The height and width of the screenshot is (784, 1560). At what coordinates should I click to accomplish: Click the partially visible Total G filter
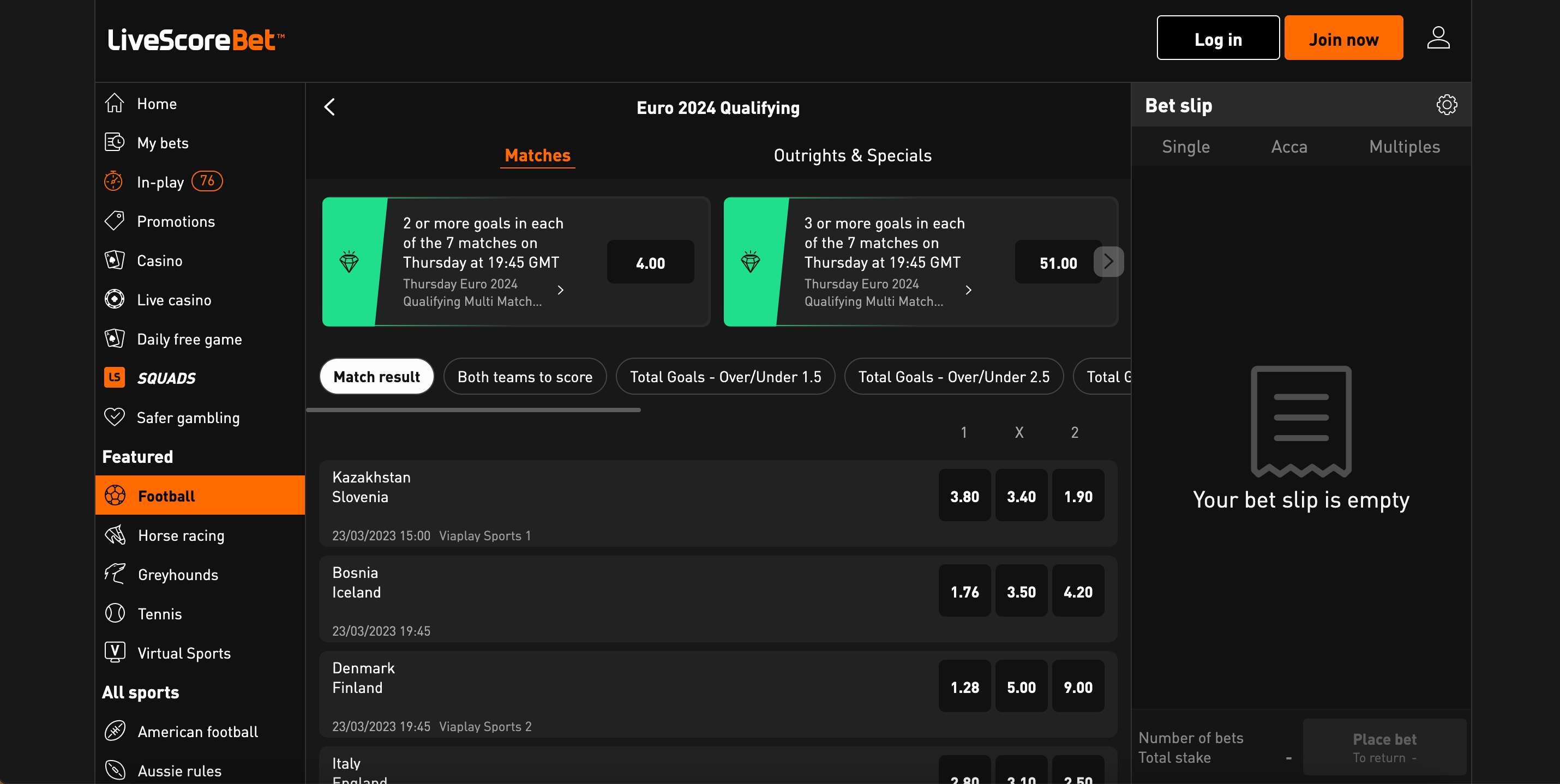pos(1102,377)
